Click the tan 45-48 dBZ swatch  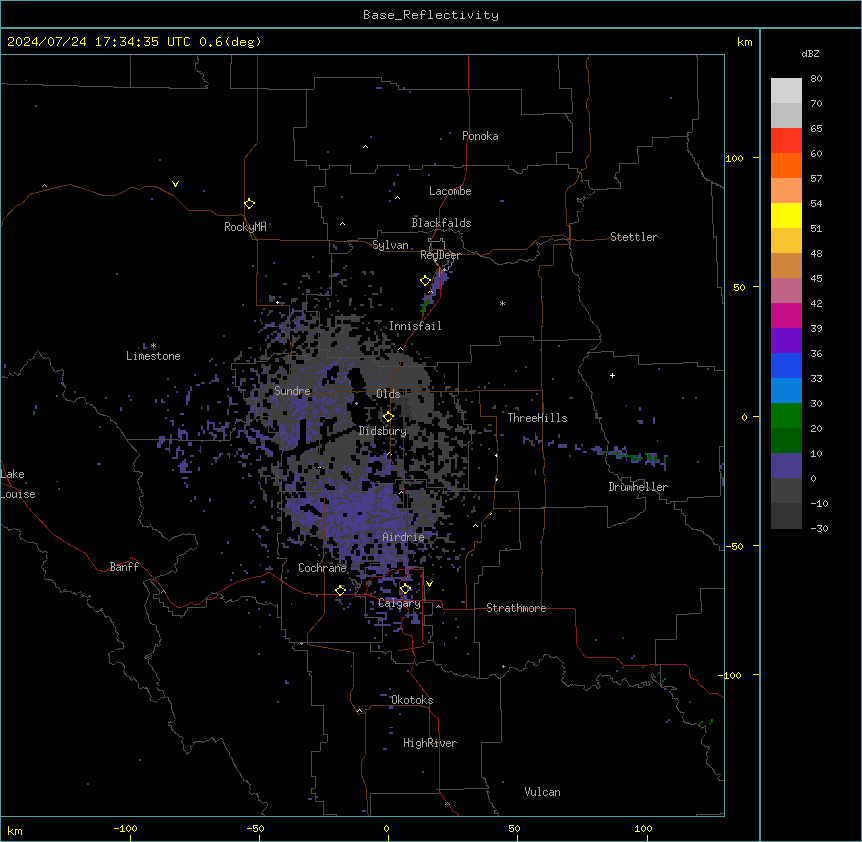coord(786,265)
